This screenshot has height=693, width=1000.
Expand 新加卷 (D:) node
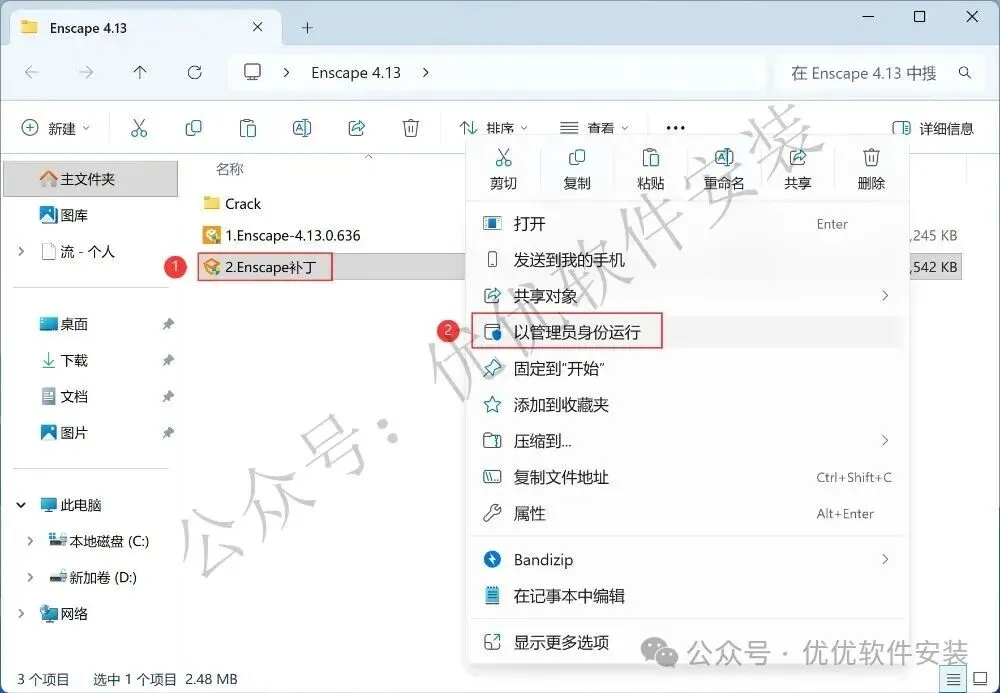tap(30, 578)
